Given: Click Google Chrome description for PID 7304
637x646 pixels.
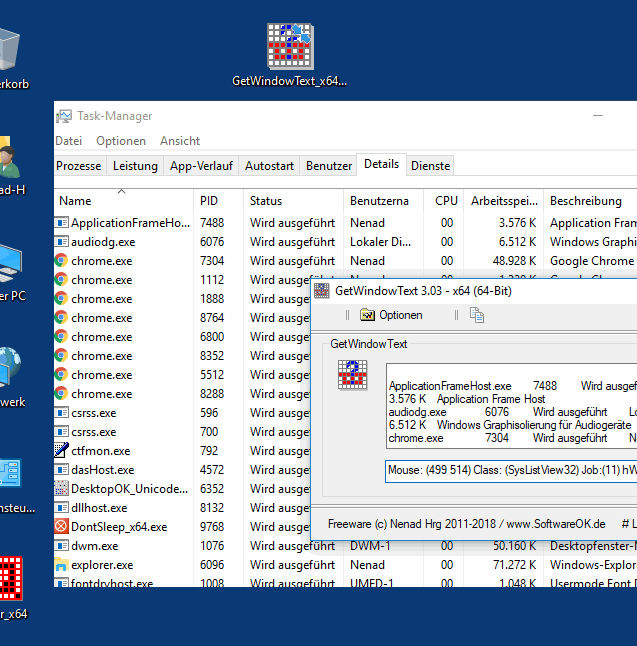Looking at the screenshot, I should coord(592,260).
